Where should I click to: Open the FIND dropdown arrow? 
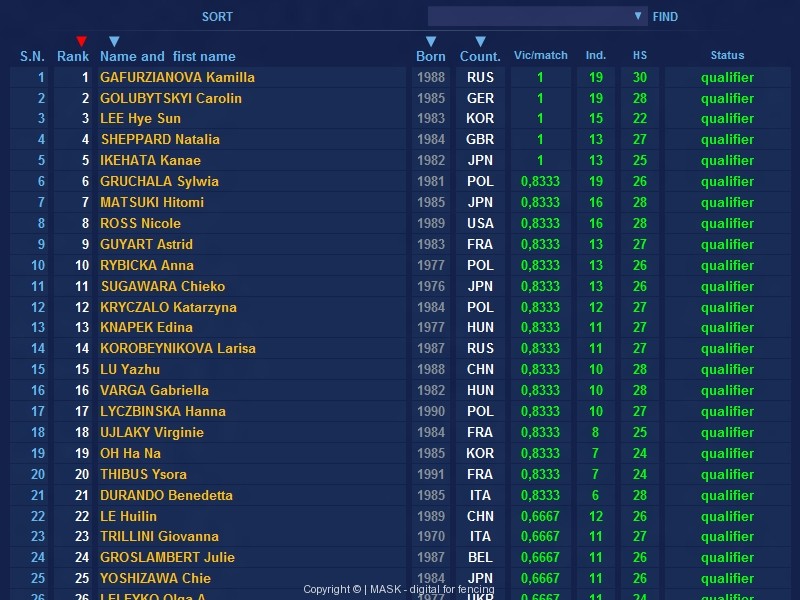(639, 16)
